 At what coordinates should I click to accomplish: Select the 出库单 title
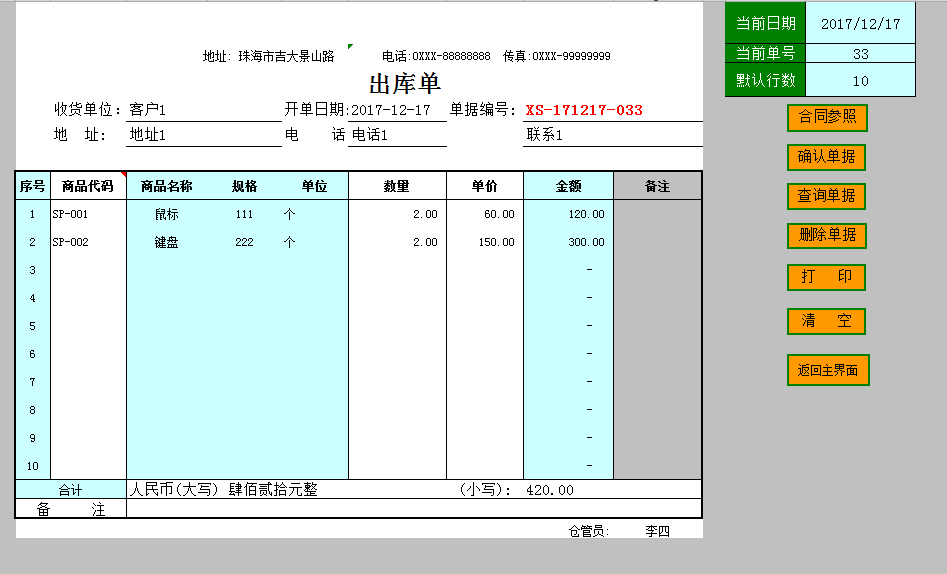(405, 83)
